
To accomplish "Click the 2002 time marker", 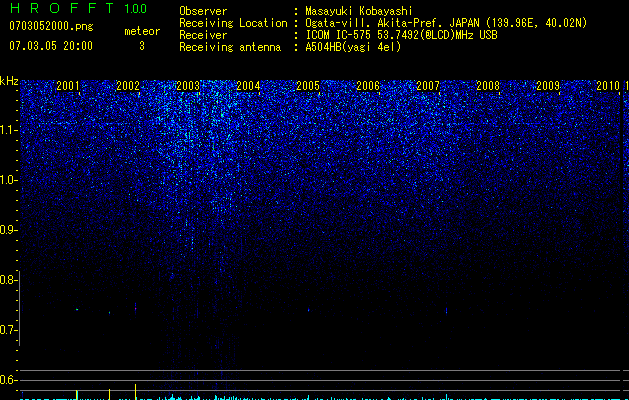I will click(128, 85).
